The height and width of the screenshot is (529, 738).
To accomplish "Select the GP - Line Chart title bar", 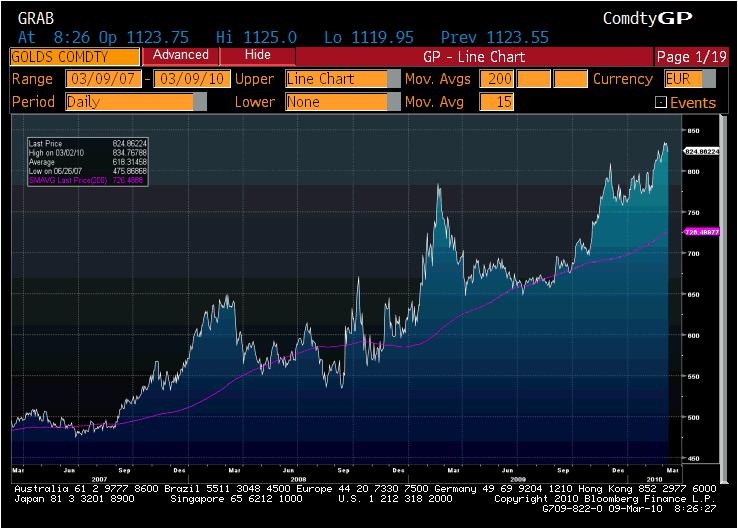I will coord(474,56).
